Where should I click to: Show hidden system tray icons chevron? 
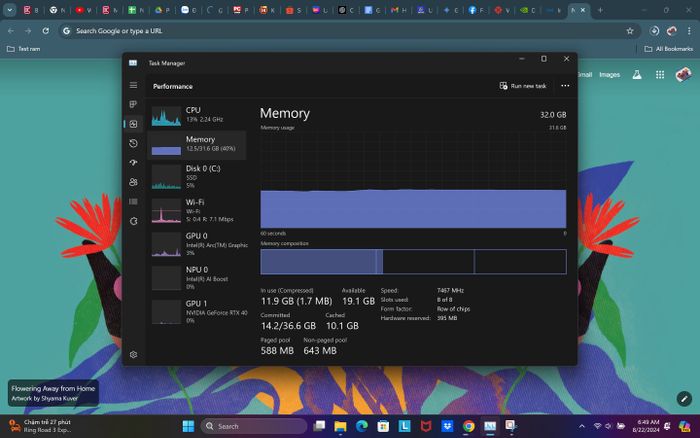coord(582,426)
